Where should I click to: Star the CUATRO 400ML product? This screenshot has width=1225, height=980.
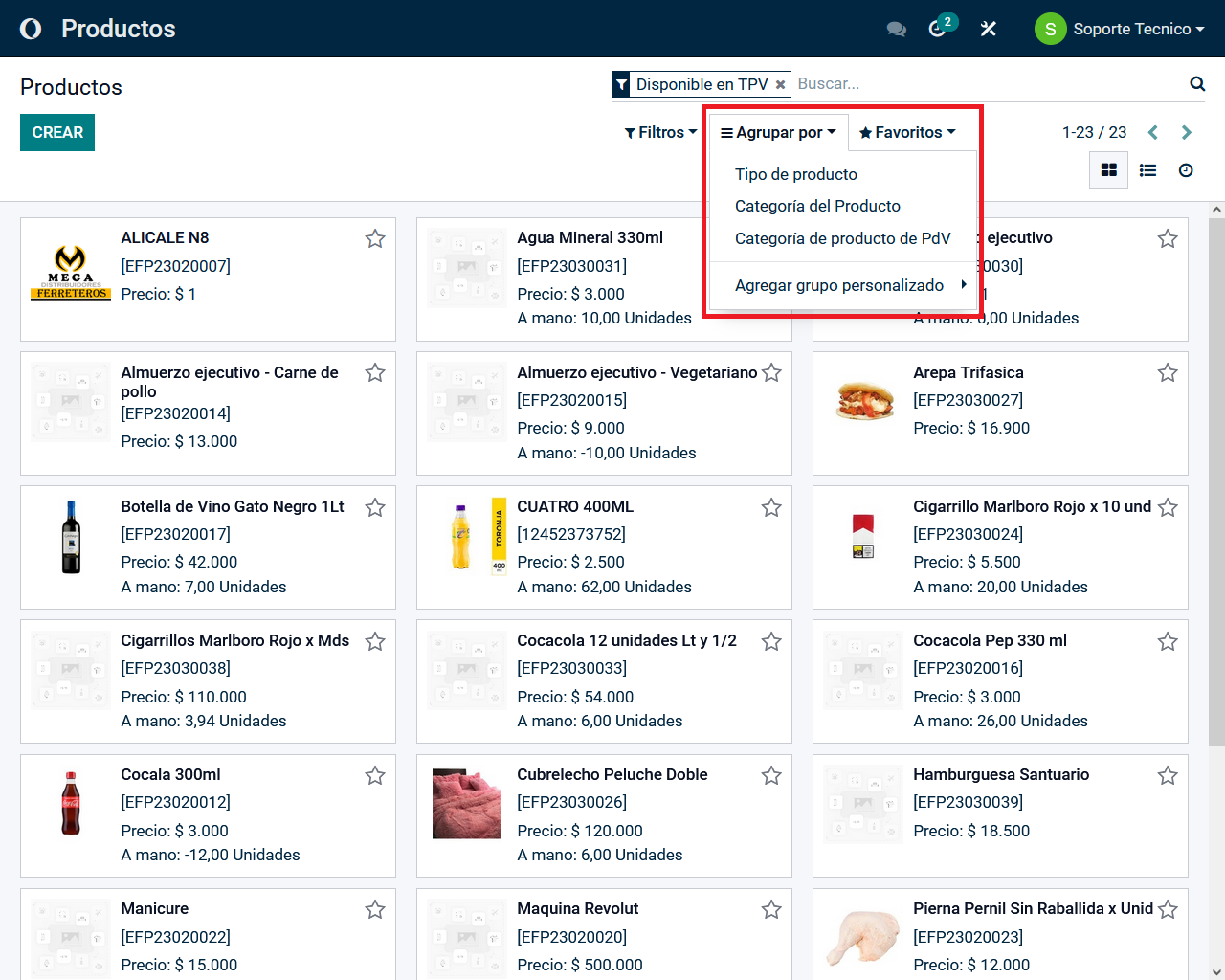[771, 507]
